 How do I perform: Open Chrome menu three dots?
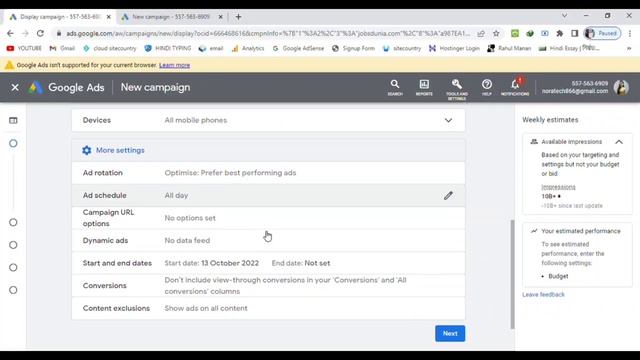click(x=630, y=33)
